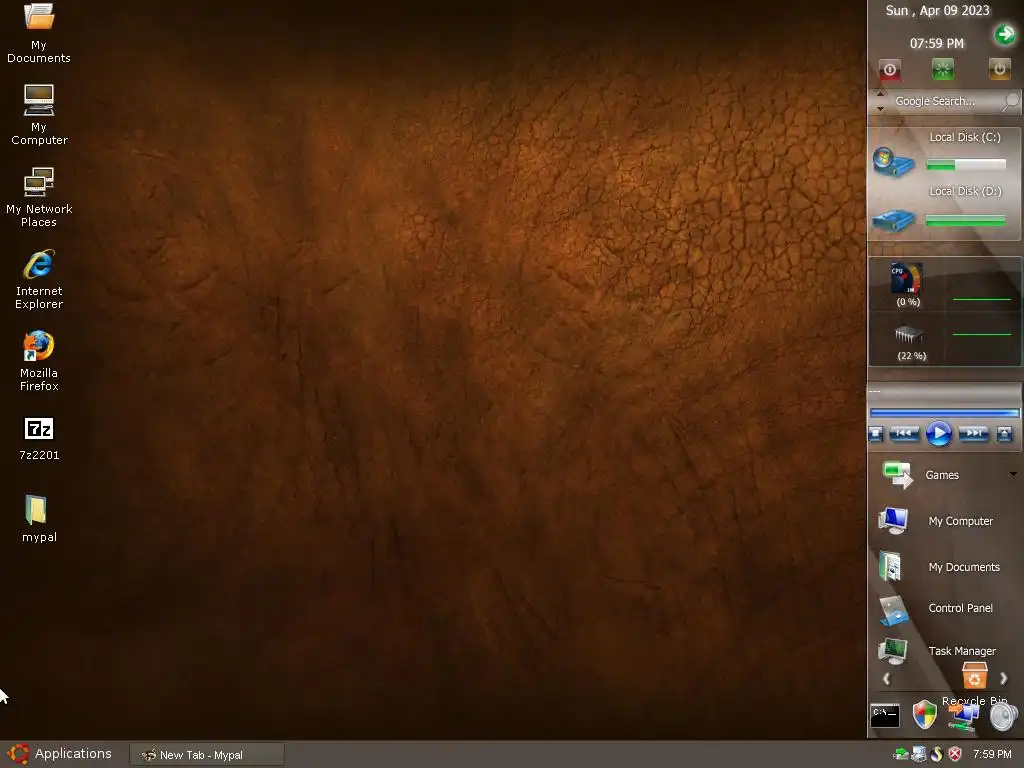Click the magnifier search icon
The image size is (1024, 768).
[x=1010, y=101]
